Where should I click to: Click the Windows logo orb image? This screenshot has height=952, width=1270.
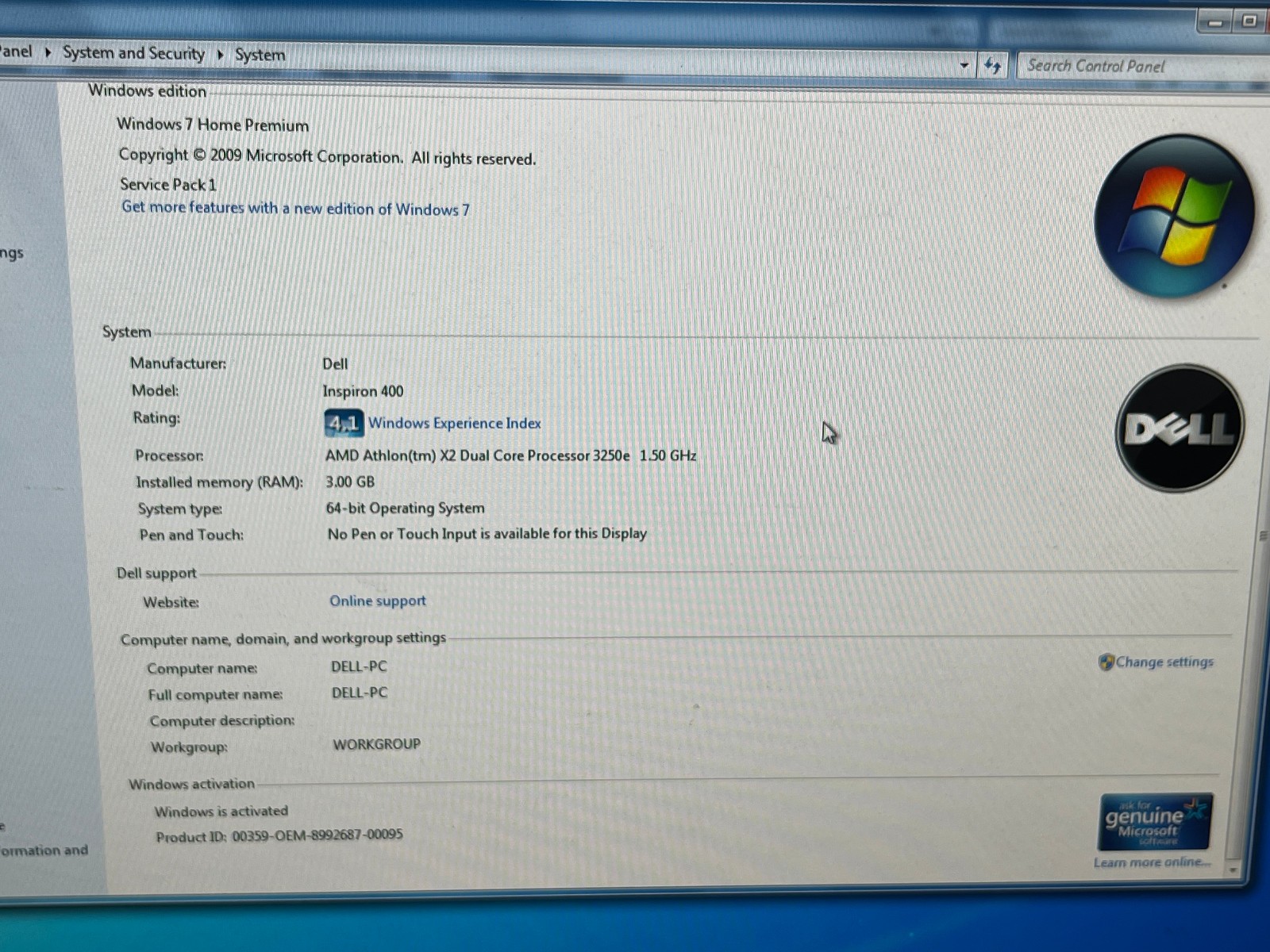coord(1173,216)
